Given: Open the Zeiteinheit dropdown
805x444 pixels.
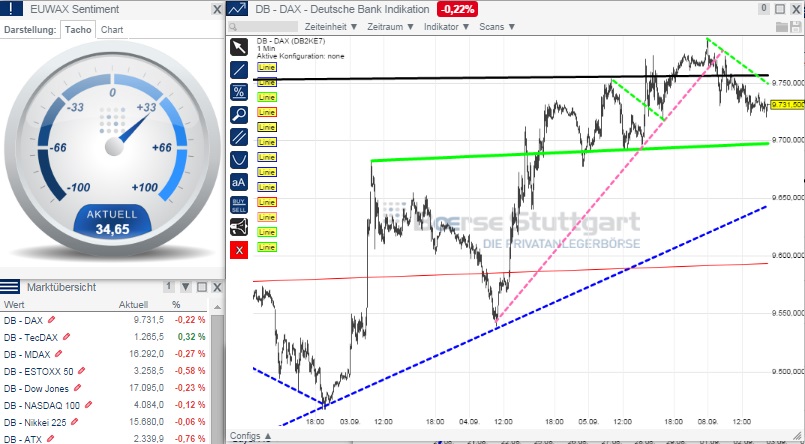Looking at the screenshot, I should pyautogui.click(x=331, y=27).
